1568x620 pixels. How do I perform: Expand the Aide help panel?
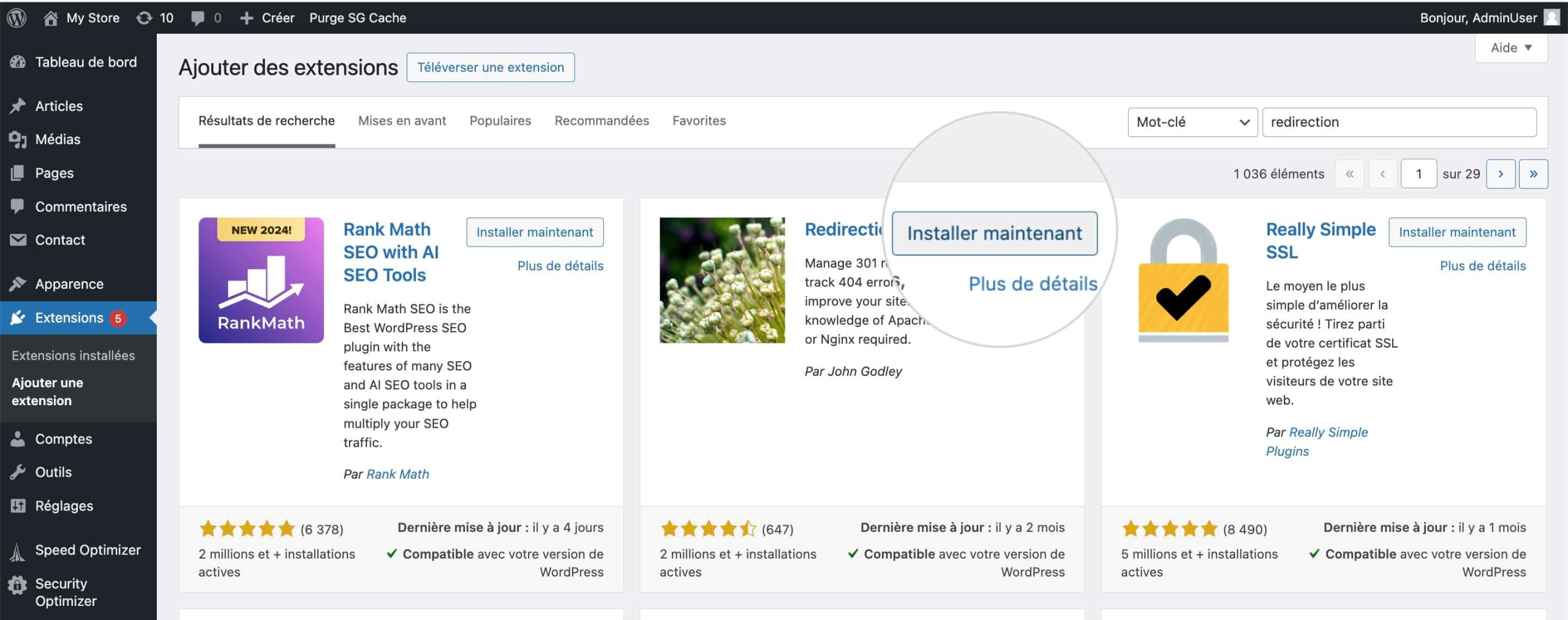(1511, 48)
